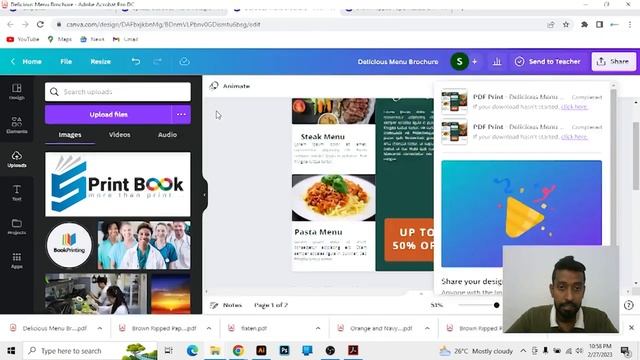640x360 pixels.
Task: Open the Elements panel in sidebar
Action: click(x=17, y=125)
